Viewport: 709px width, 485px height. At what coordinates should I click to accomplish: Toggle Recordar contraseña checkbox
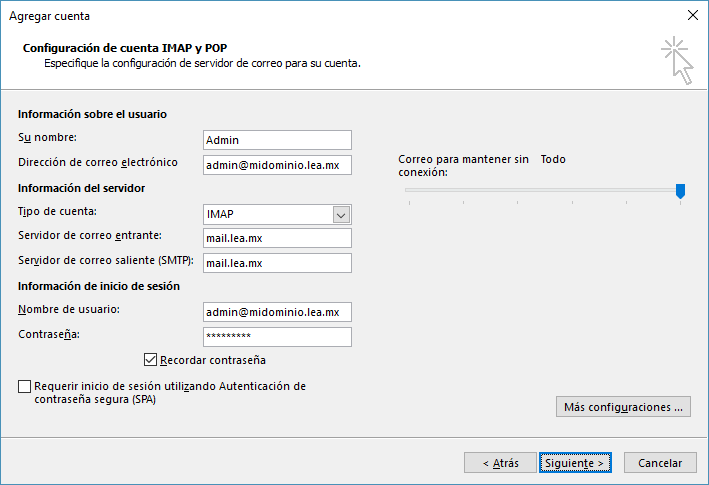pyautogui.click(x=150, y=360)
